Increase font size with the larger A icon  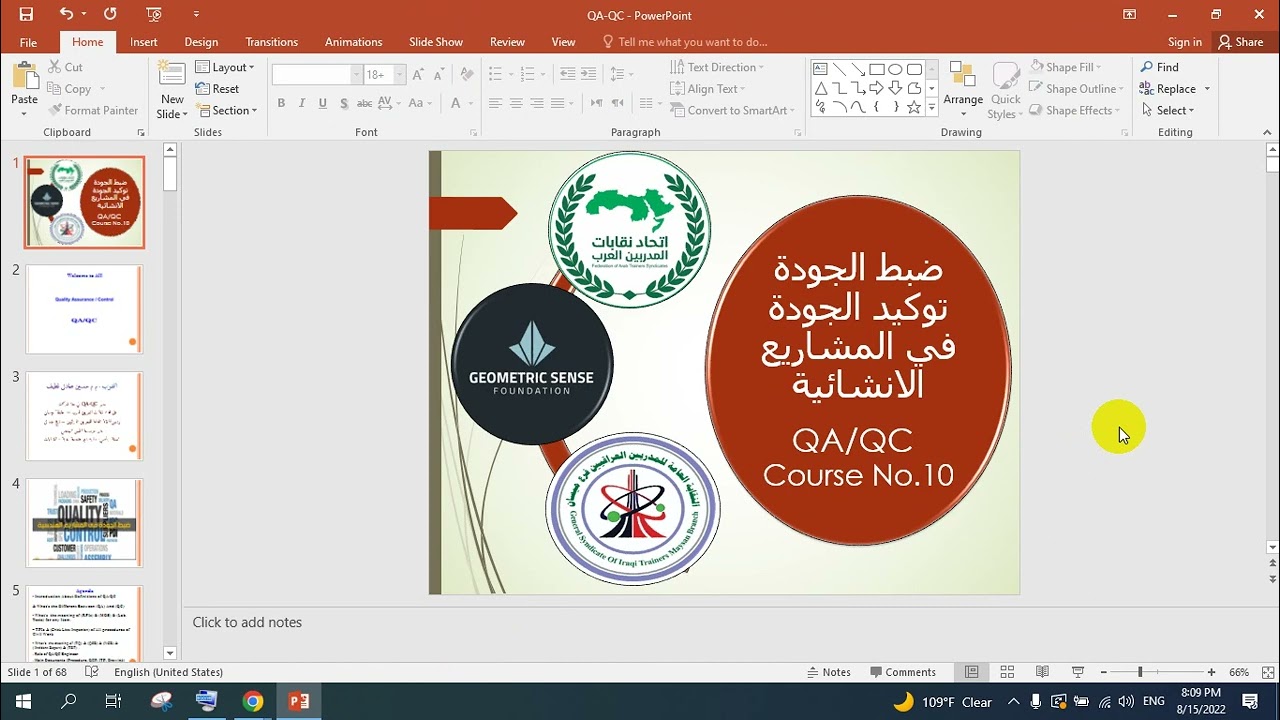(418, 75)
